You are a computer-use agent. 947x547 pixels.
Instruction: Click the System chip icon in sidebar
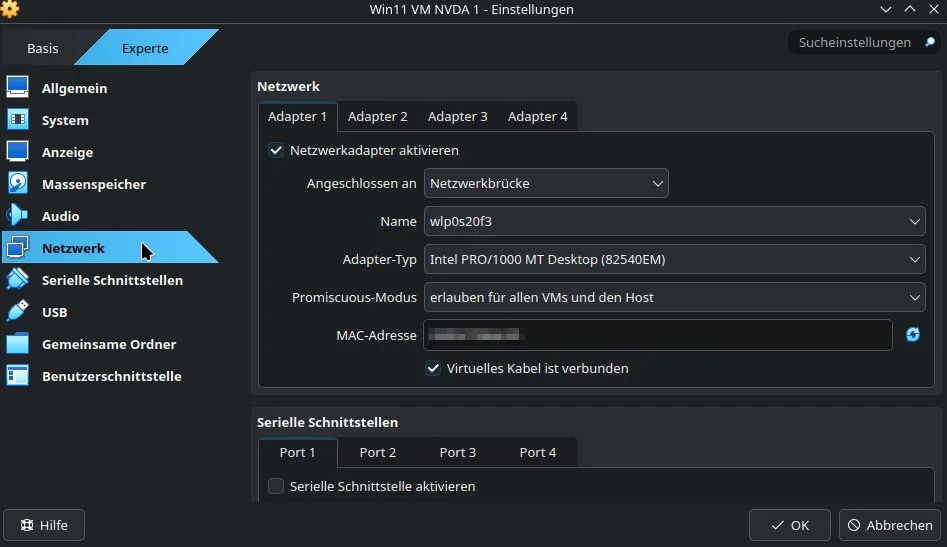click(x=18, y=120)
